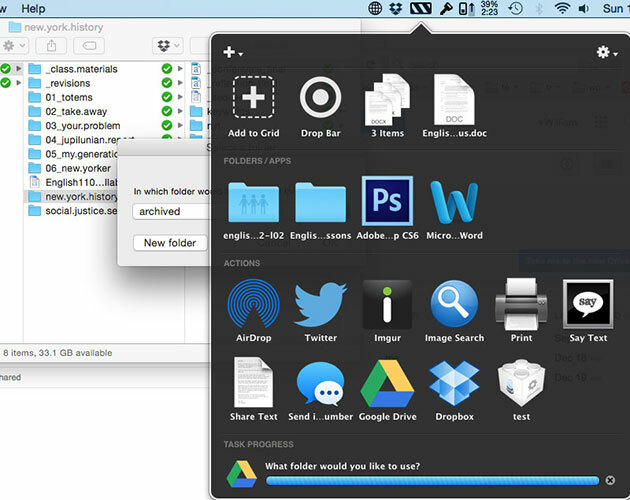Cancel the Google Drive task in progress
The width and height of the screenshot is (630, 500).
[x=610, y=480]
